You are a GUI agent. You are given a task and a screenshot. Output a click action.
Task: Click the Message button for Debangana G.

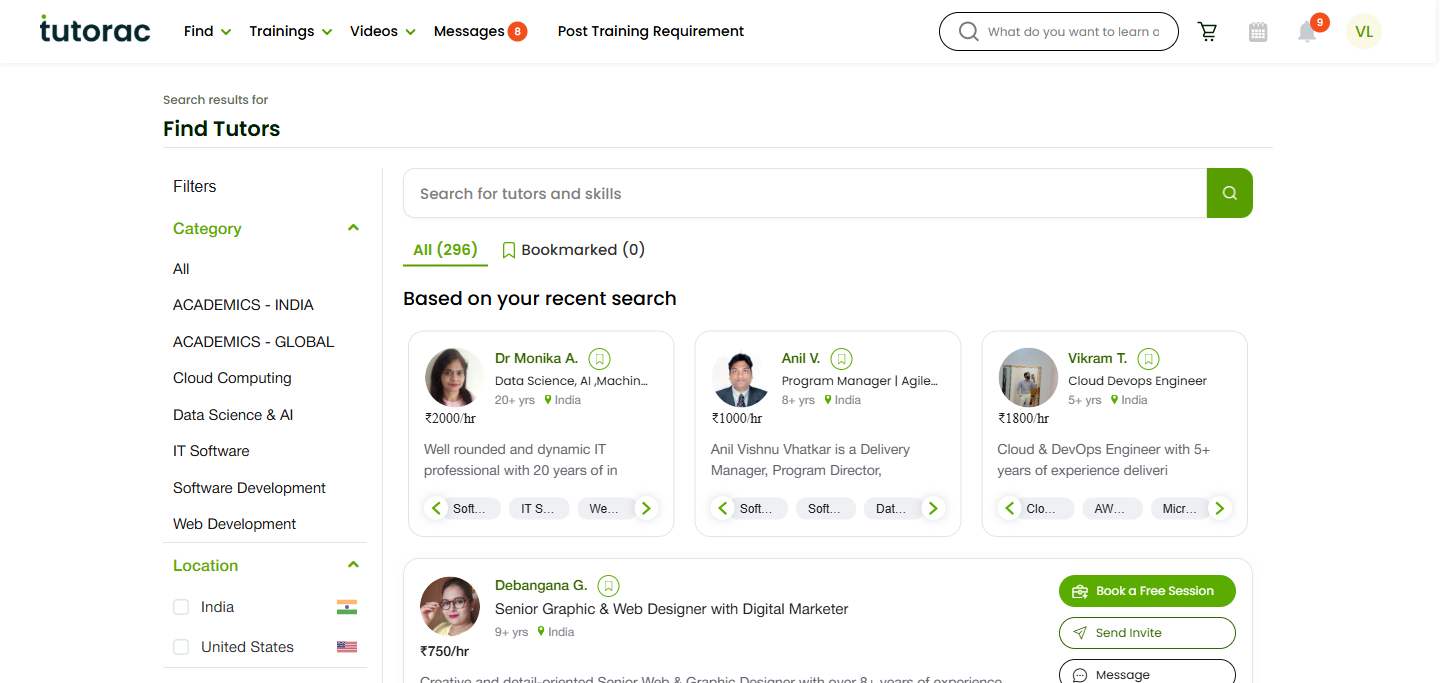pyautogui.click(x=1147, y=672)
